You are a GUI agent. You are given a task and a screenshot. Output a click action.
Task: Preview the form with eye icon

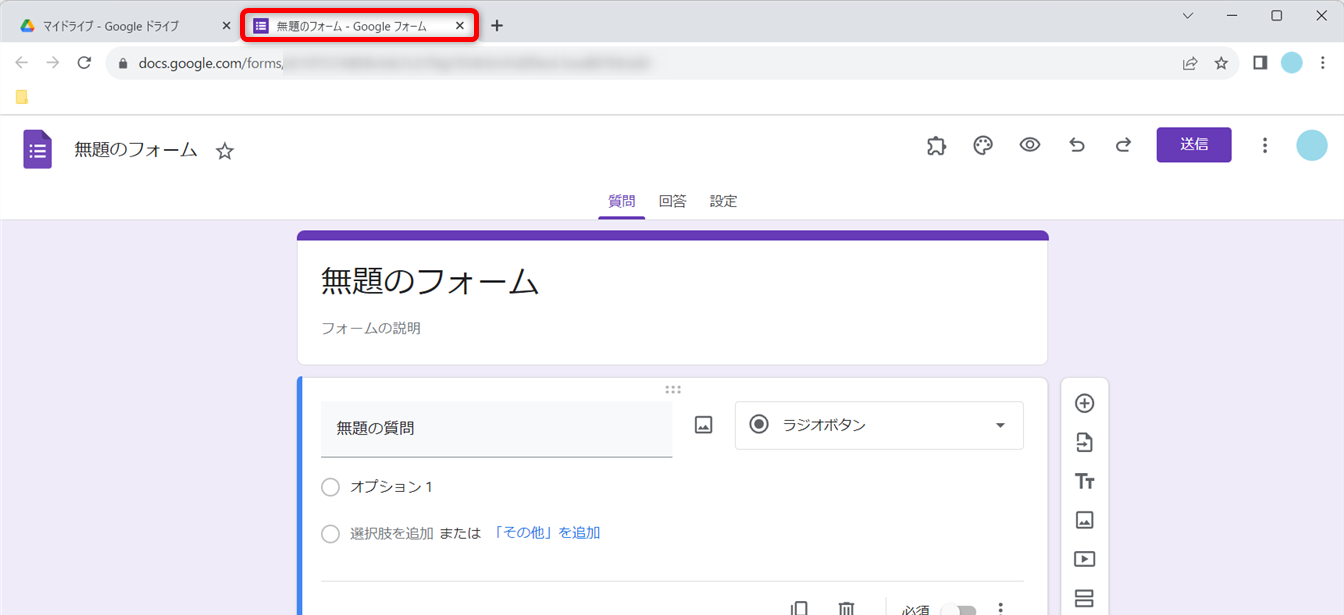[x=1030, y=145]
